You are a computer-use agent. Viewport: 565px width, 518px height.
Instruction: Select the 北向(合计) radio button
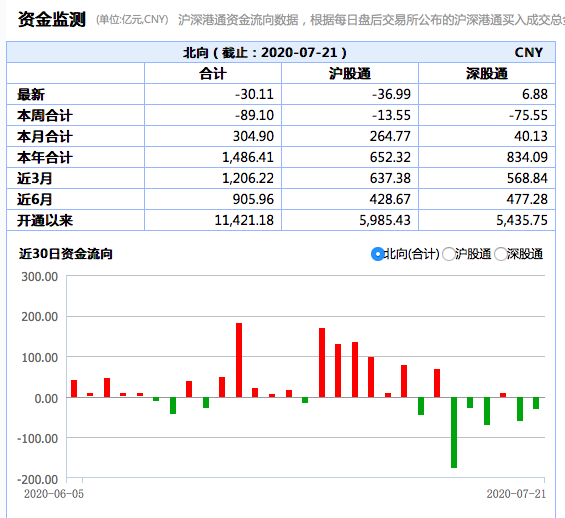(377, 254)
